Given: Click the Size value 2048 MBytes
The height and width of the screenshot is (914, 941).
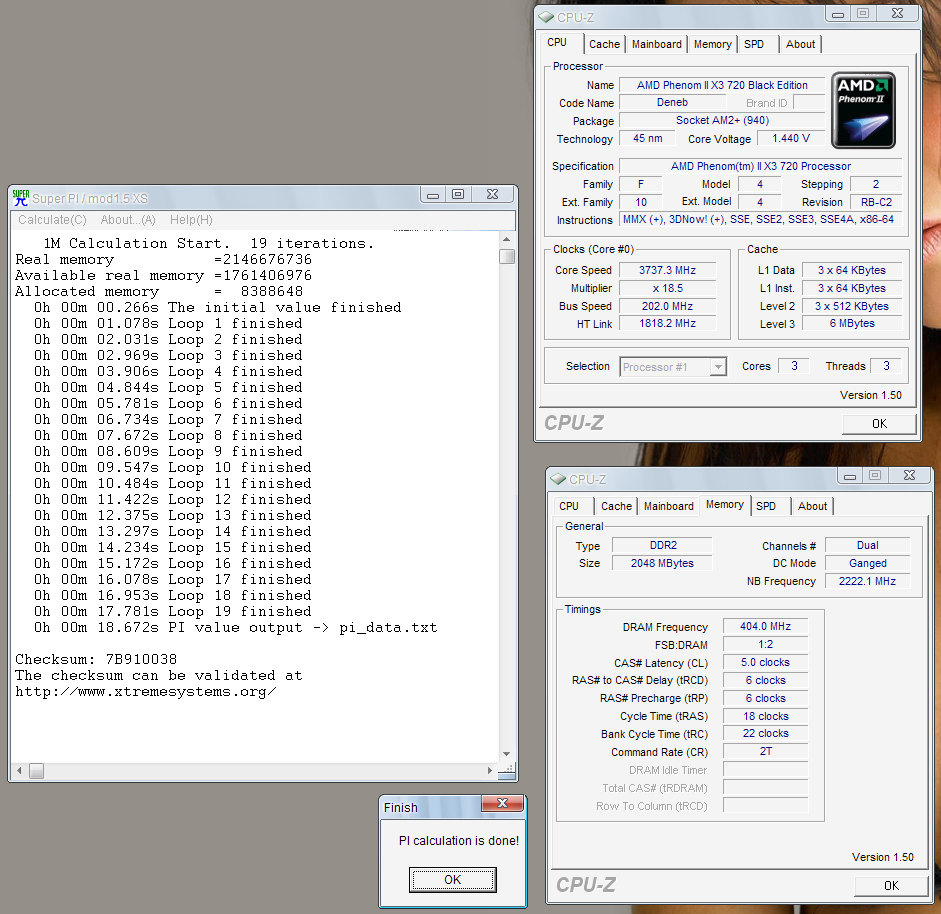Looking at the screenshot, I should coord(663,563).
